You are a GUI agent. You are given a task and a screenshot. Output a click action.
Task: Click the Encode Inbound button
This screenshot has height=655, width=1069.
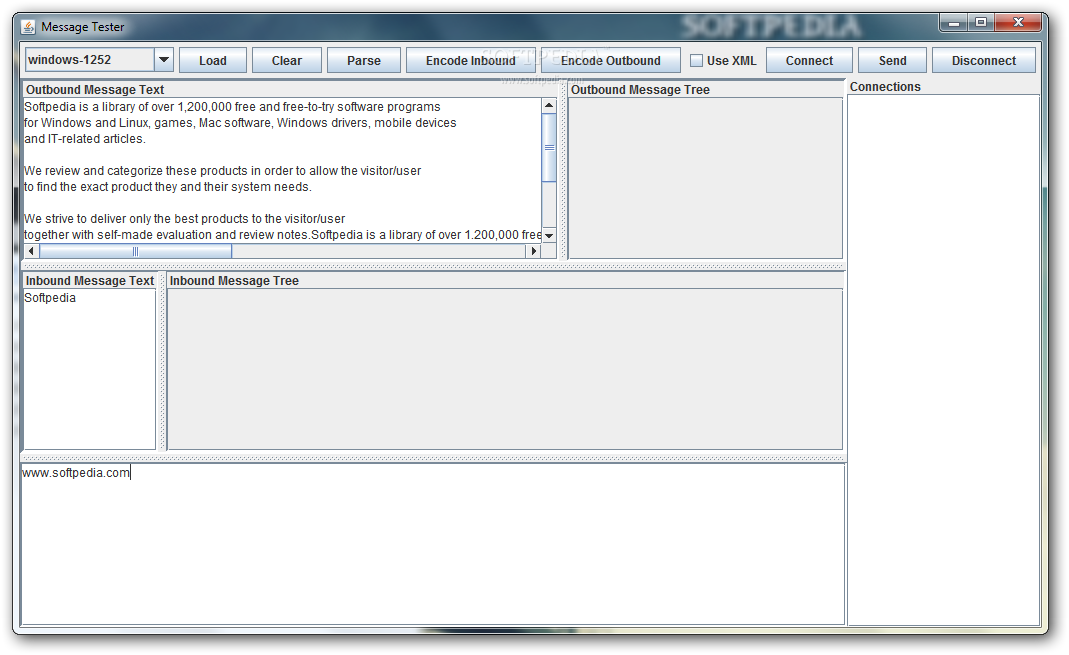tap(470, 61)
